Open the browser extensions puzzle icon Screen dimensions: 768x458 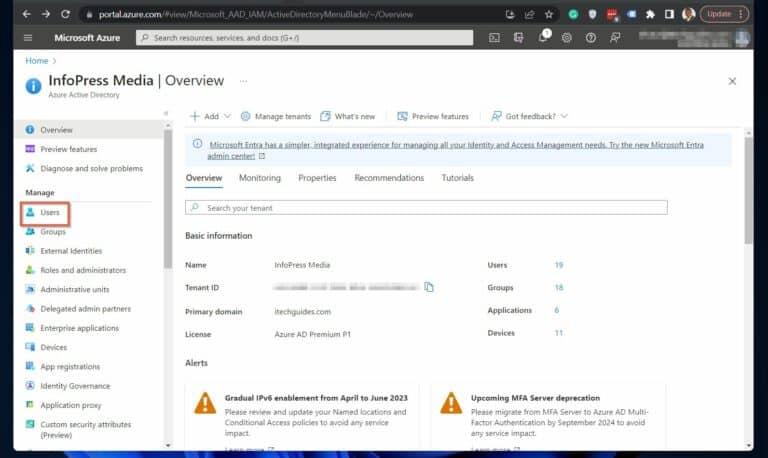click(650, 14)
